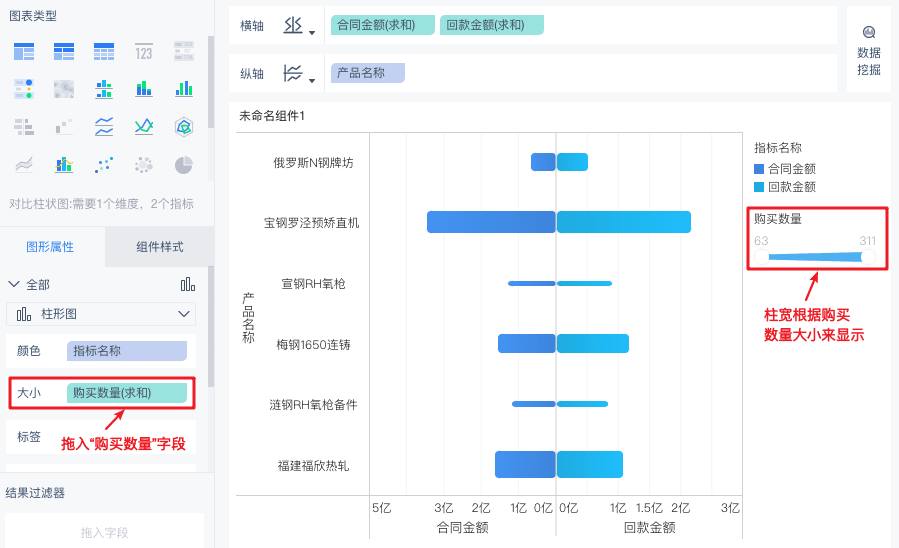The image size is (899, 548).
Task: Click the 回款金额(求和) field on 横轴
Action: pos(491,25)
